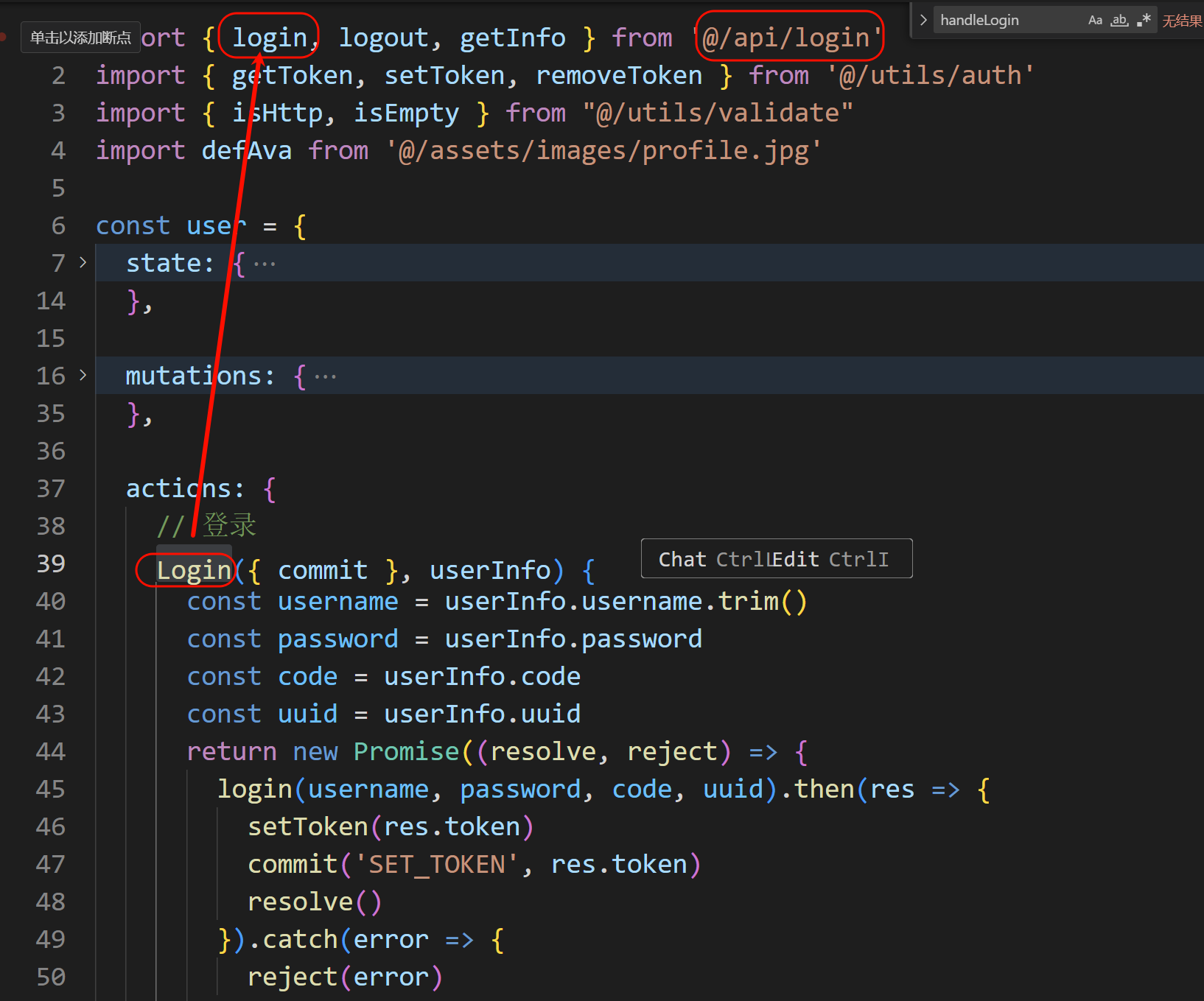Enable Use Regular Expression (.*) in find
The image size is (1204, 1001).
pos(1144,21)
